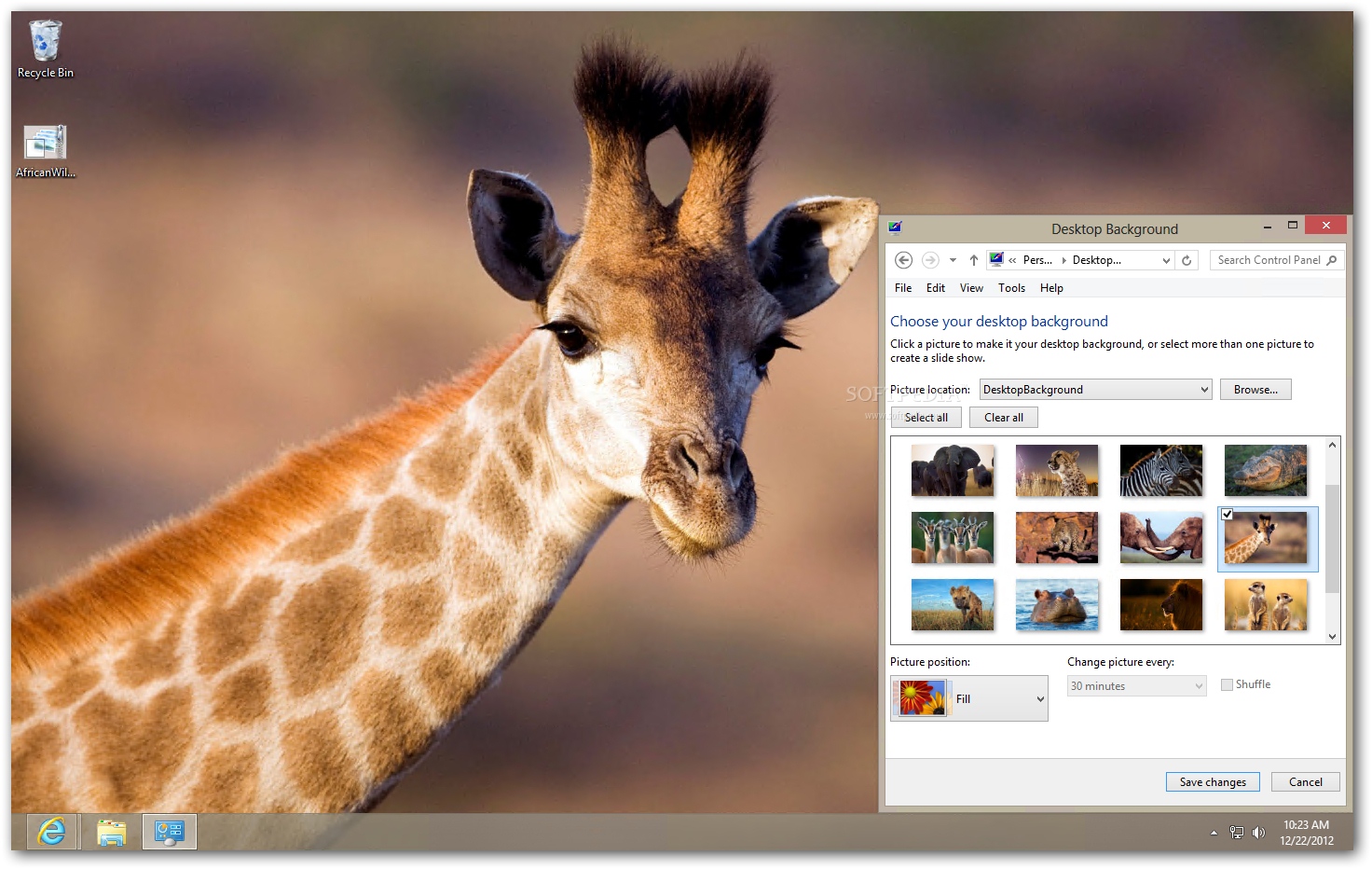Image resolution: width=1372 pixels, height=869 pixels.
Task: Expand the breadcrumb arrow after Pers...
Action: 1063,260
